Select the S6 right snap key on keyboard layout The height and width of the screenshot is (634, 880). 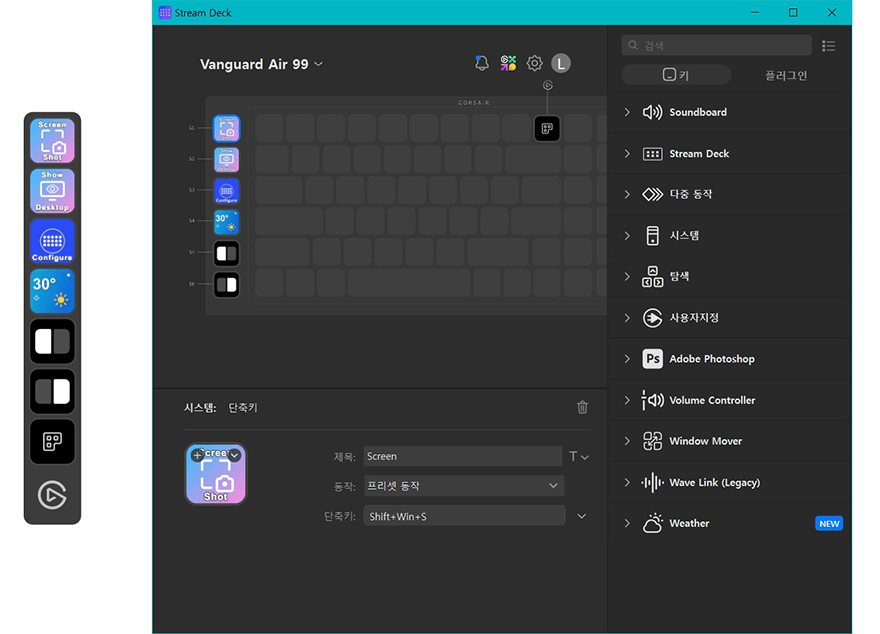(x=227, y=284)
